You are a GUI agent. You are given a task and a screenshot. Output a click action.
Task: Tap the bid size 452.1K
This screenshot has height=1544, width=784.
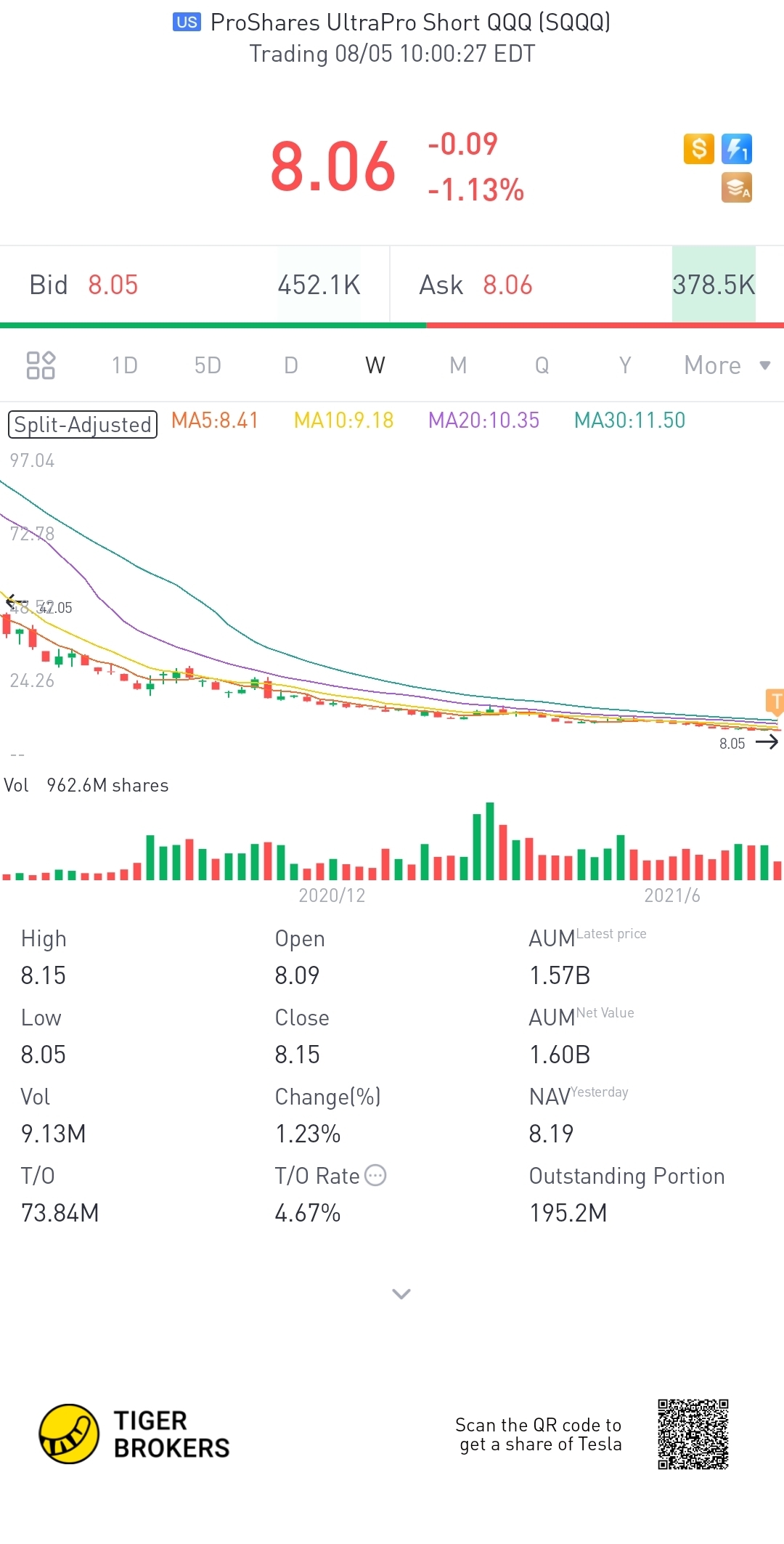tap(319, 285)
